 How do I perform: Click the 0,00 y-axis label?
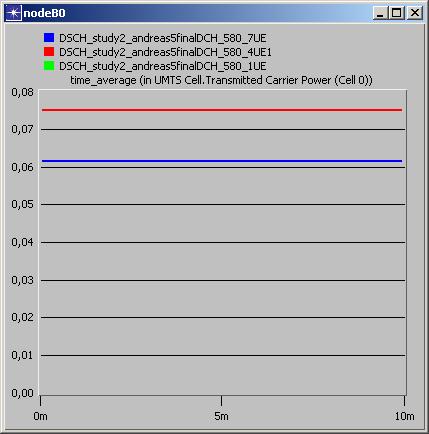click(x=23, y=393)
